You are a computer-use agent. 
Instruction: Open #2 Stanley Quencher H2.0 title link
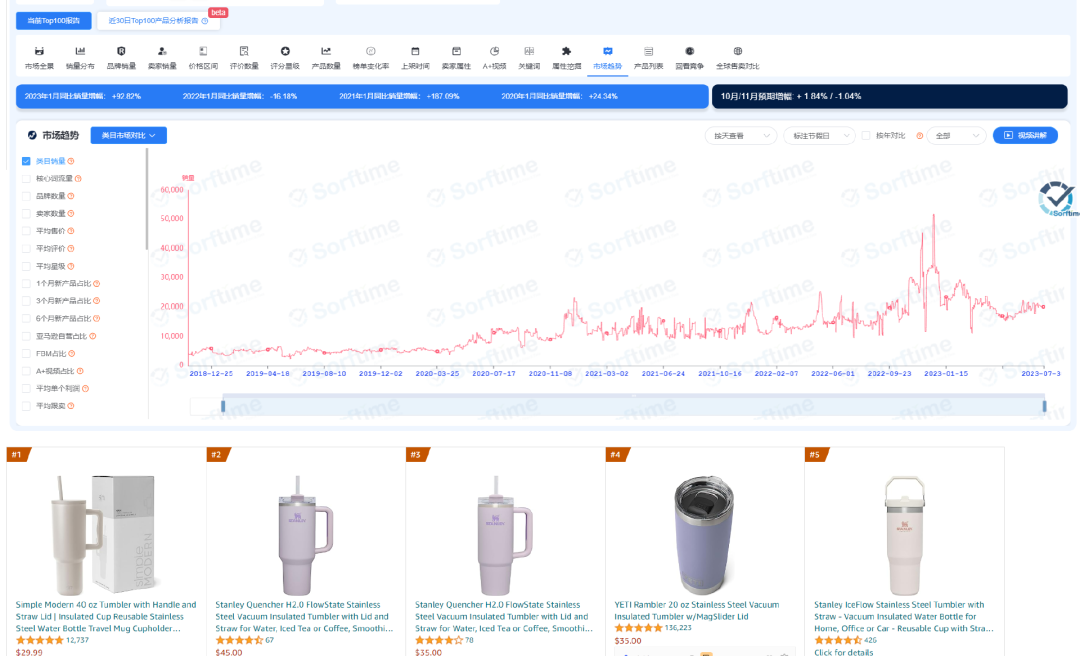(x=304, y=617)
